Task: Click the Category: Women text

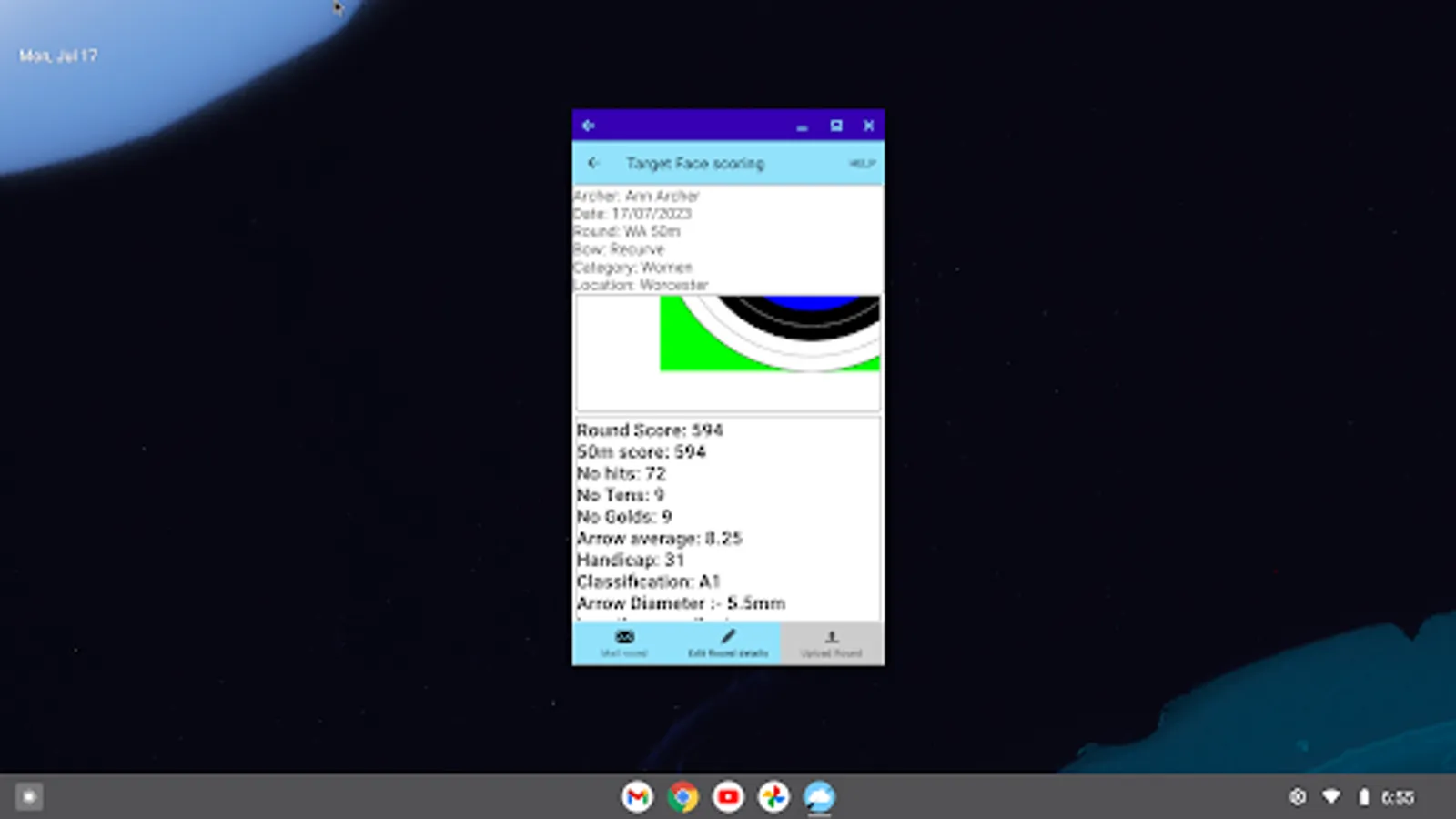Action: (x=633, y=268)
